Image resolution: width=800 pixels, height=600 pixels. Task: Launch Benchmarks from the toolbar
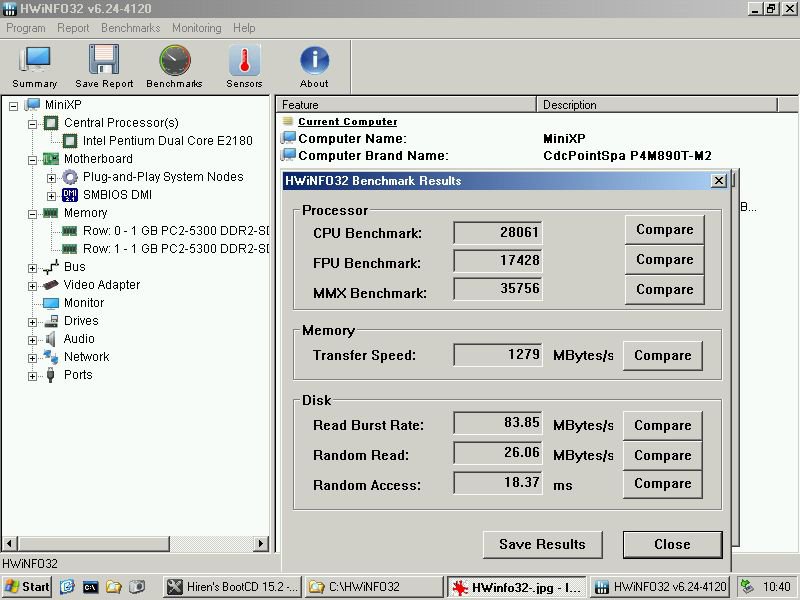pyautogui.click(x=174, y=66)
